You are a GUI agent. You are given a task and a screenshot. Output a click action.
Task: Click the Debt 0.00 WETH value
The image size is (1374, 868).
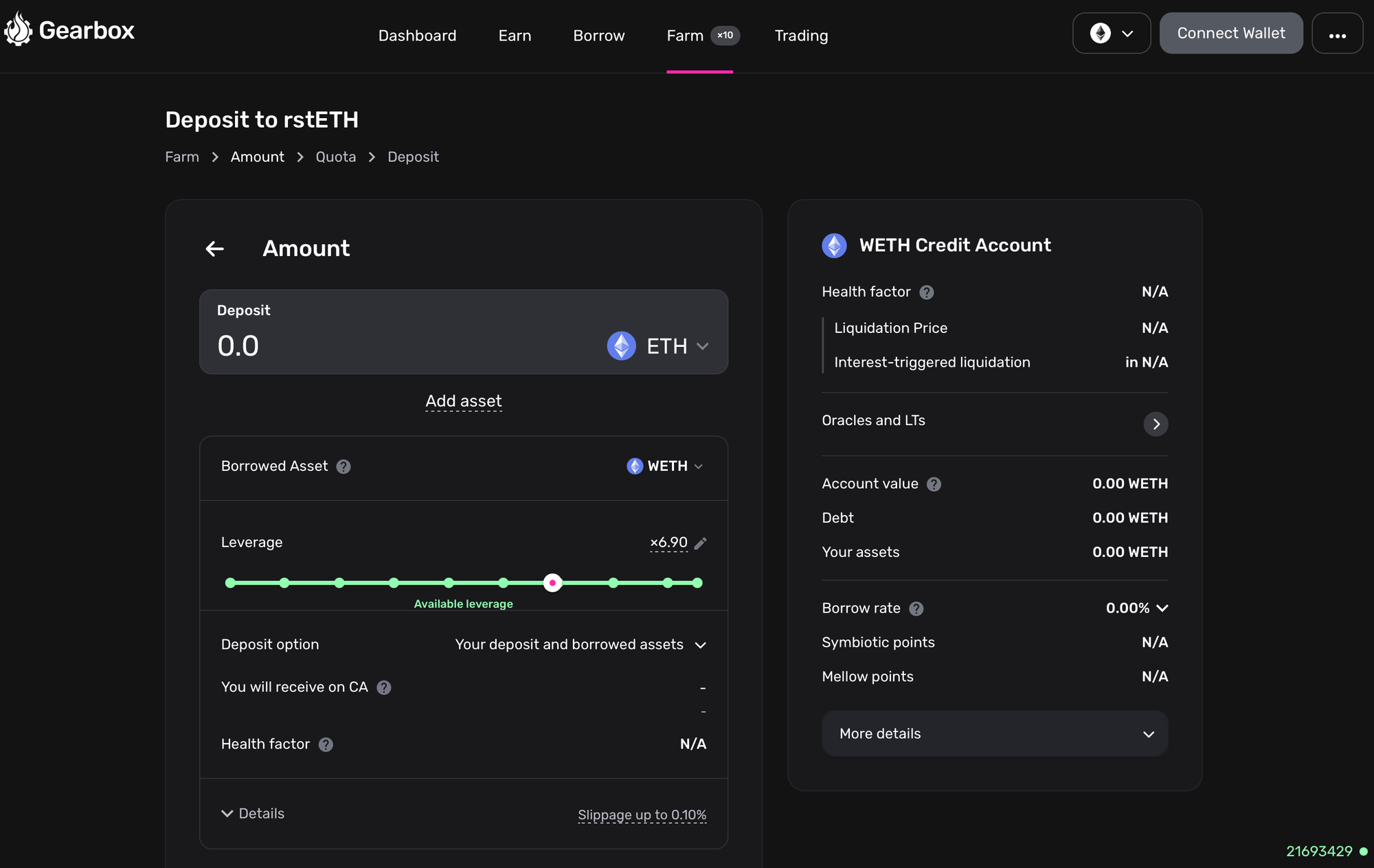coord(1129,518)
